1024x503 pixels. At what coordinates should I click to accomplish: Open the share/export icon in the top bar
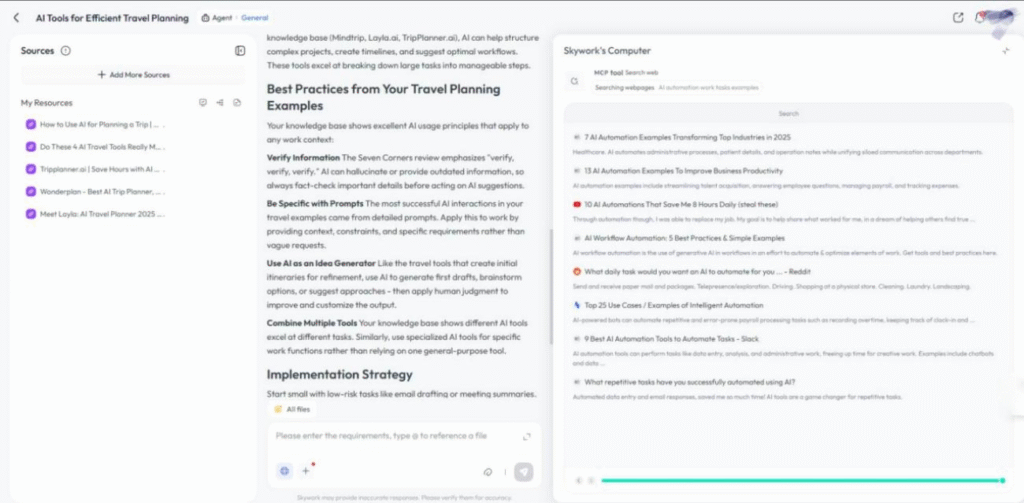[x=959, y=17]
